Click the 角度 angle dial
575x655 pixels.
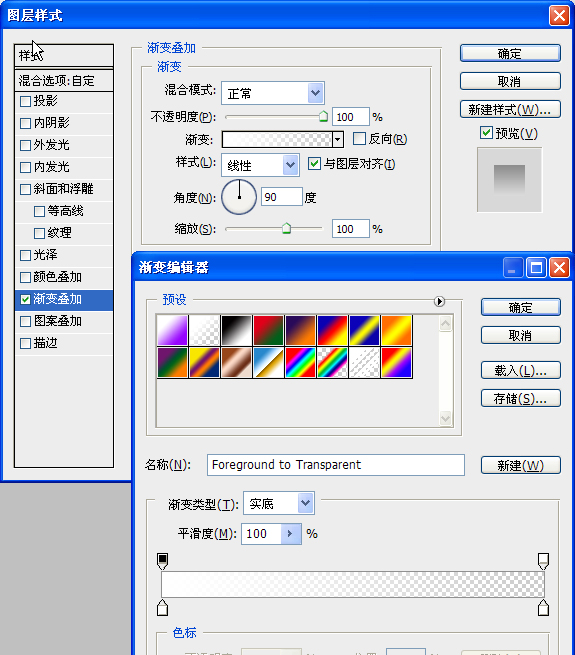[239, 197]
